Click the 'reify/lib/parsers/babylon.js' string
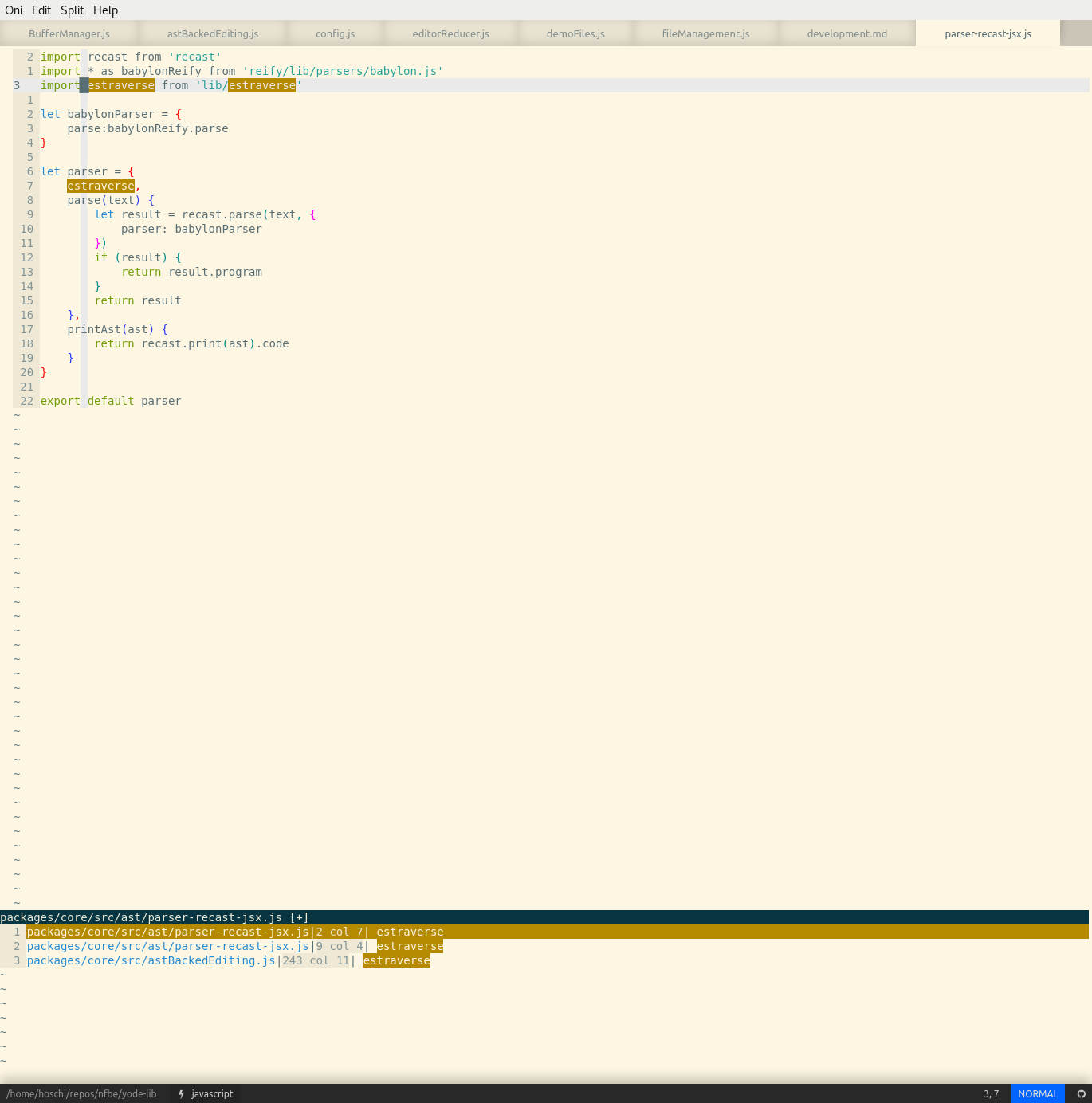 [x=343, y=71]
